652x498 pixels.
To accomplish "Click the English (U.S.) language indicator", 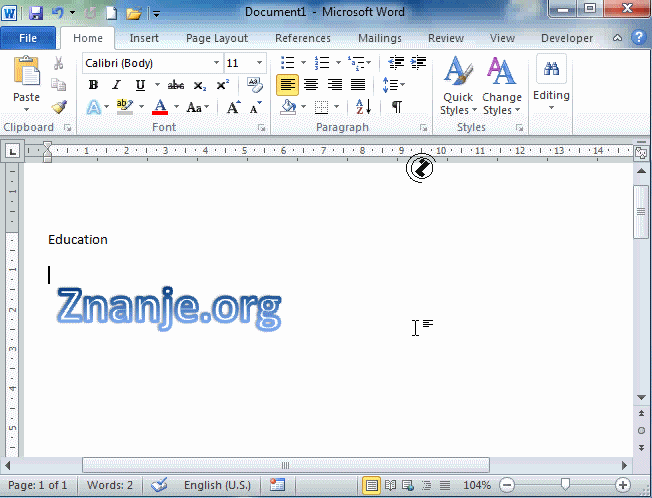I will (217, 485).
